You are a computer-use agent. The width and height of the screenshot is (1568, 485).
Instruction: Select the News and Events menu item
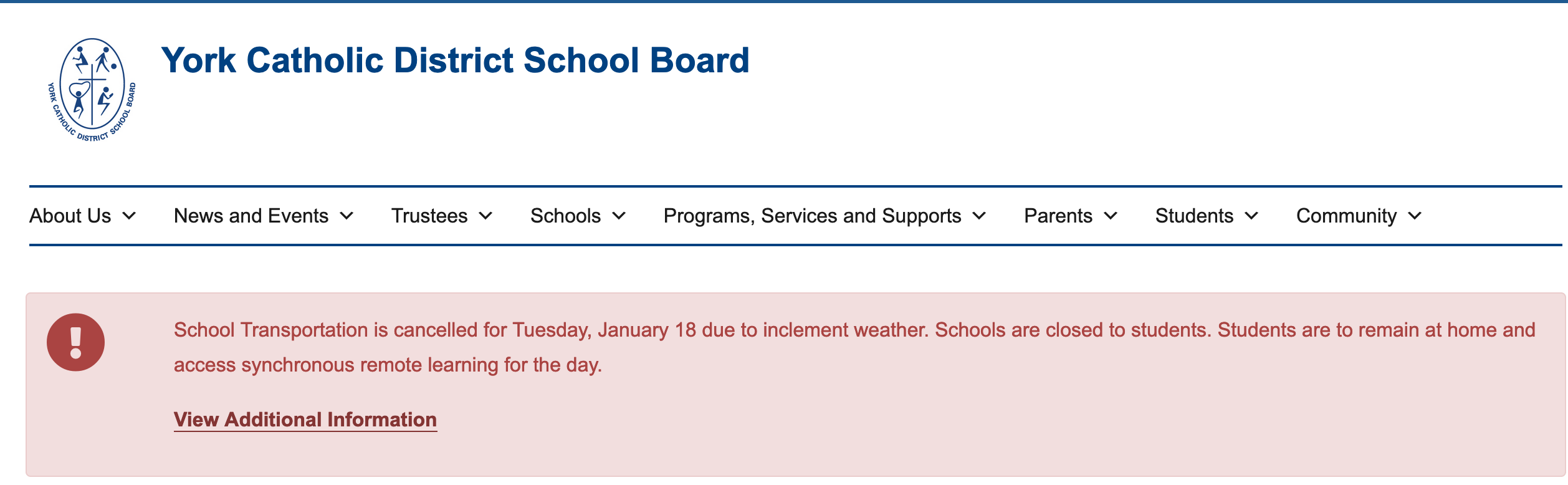point(251,216)
